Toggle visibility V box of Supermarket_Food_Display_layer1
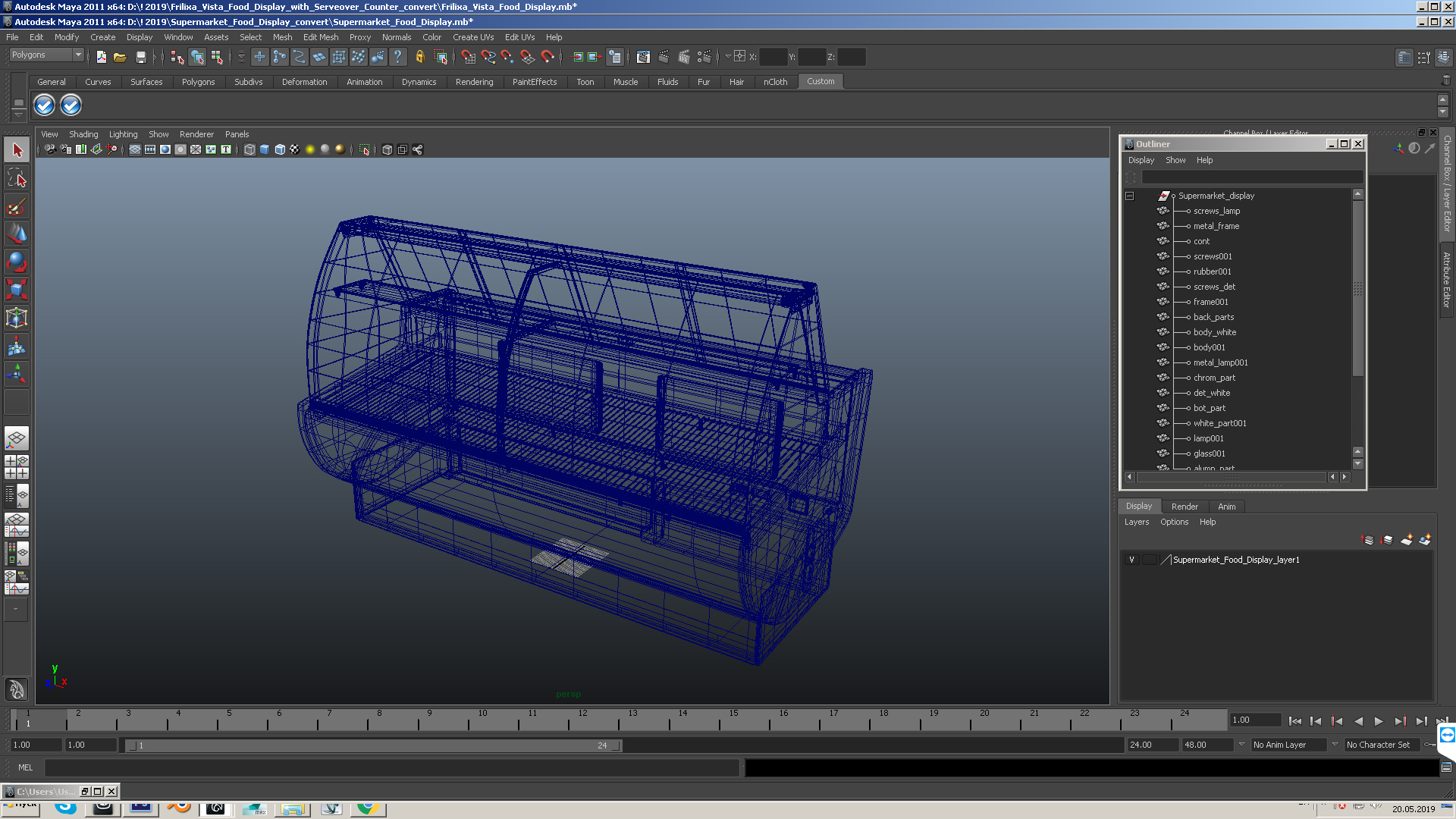Image resolution: width=1456 pixels, height=819 pixels. pyautogui.click(x=1131, y=560)
